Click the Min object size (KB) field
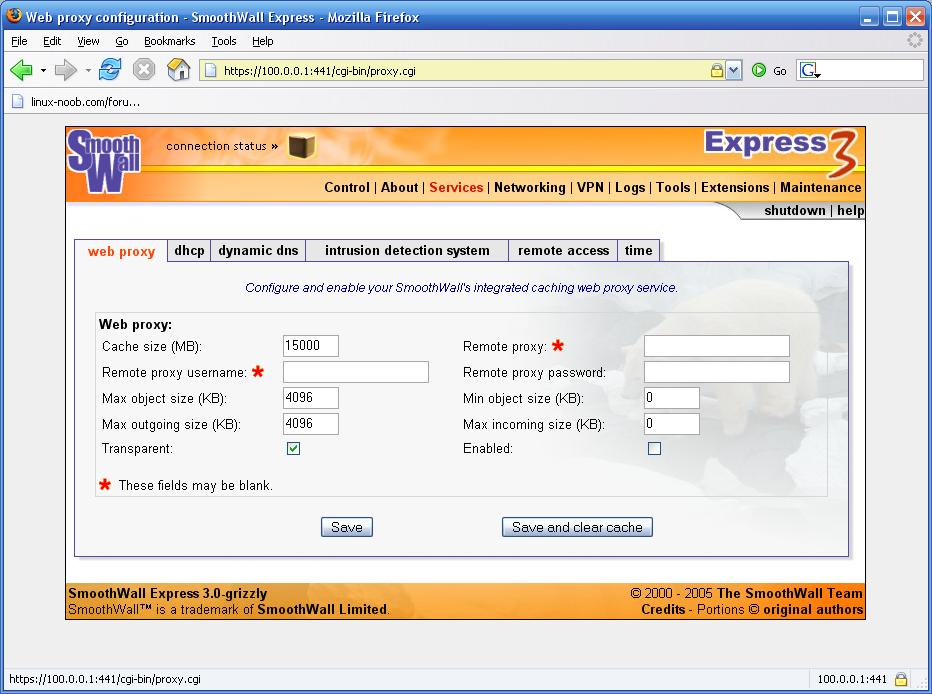This screenshot has width=932, height=694. point(672,398)
